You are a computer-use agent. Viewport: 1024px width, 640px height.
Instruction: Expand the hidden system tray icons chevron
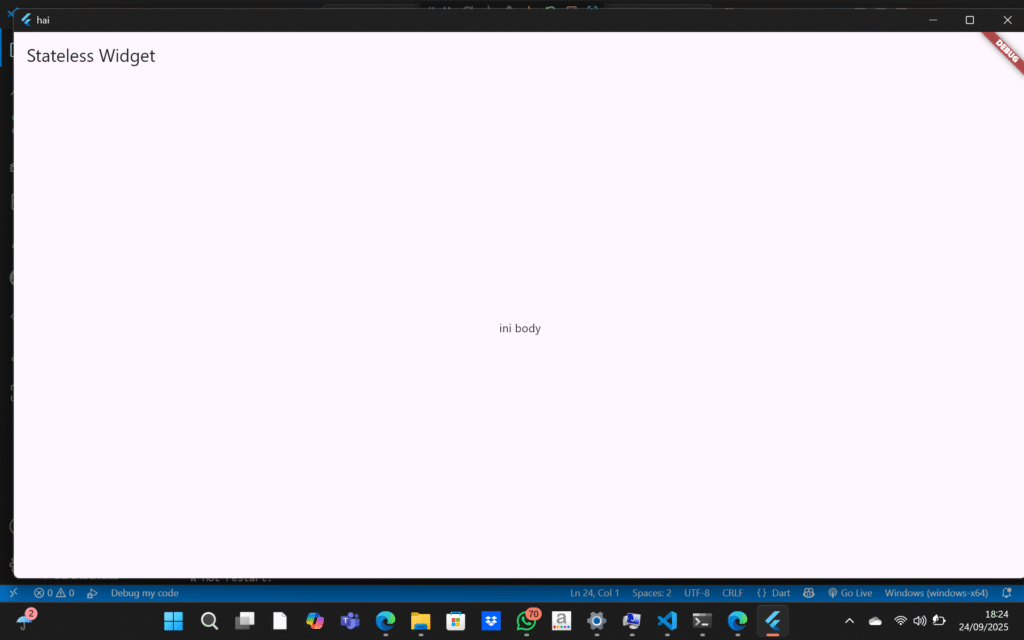pos(850,621)
